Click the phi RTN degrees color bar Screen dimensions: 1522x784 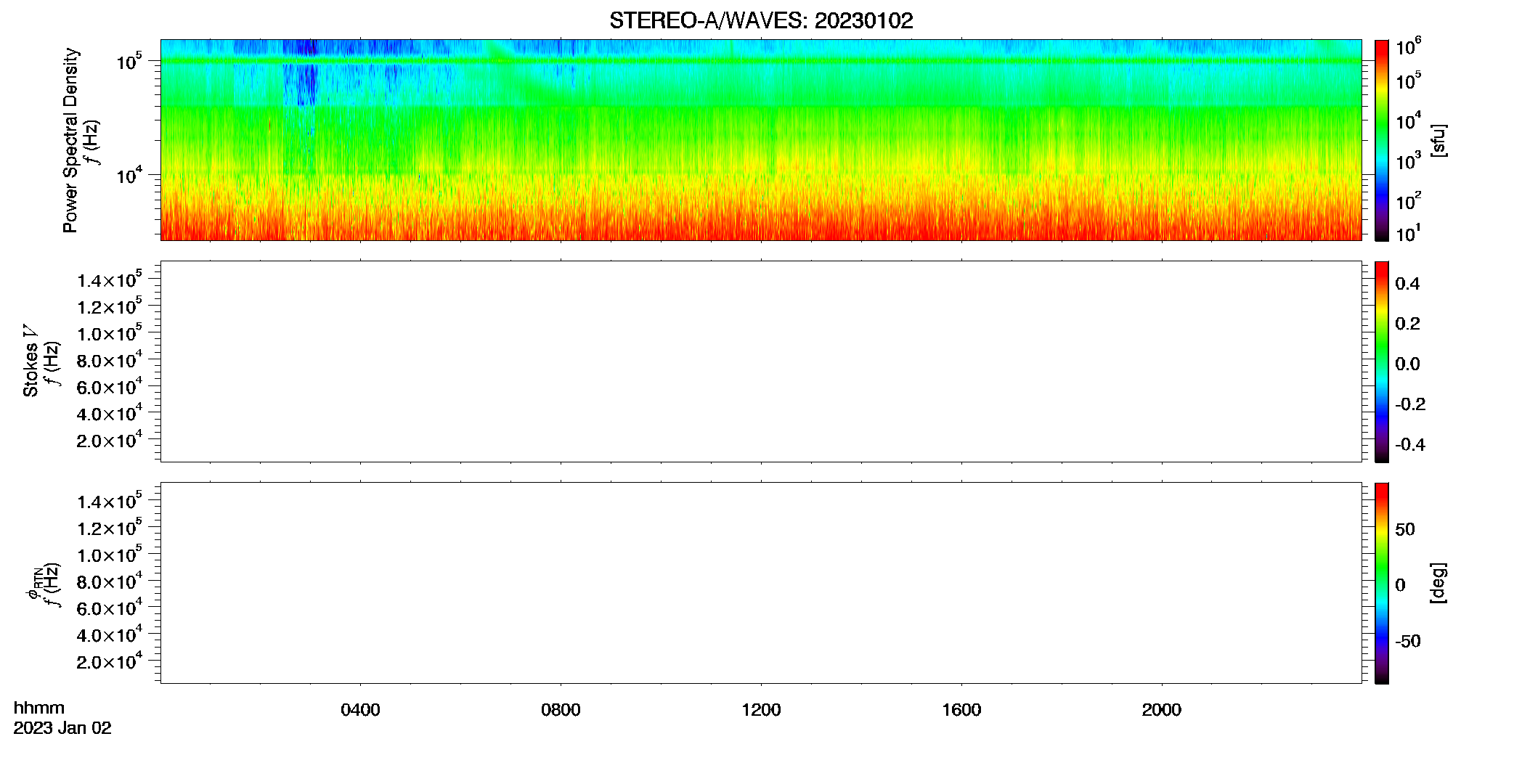(1382, 583)
